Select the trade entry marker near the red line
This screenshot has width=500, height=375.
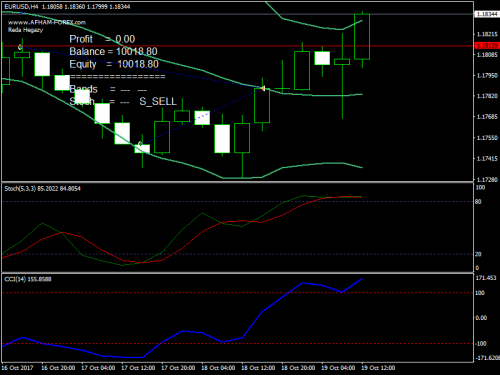click(20, 47)
